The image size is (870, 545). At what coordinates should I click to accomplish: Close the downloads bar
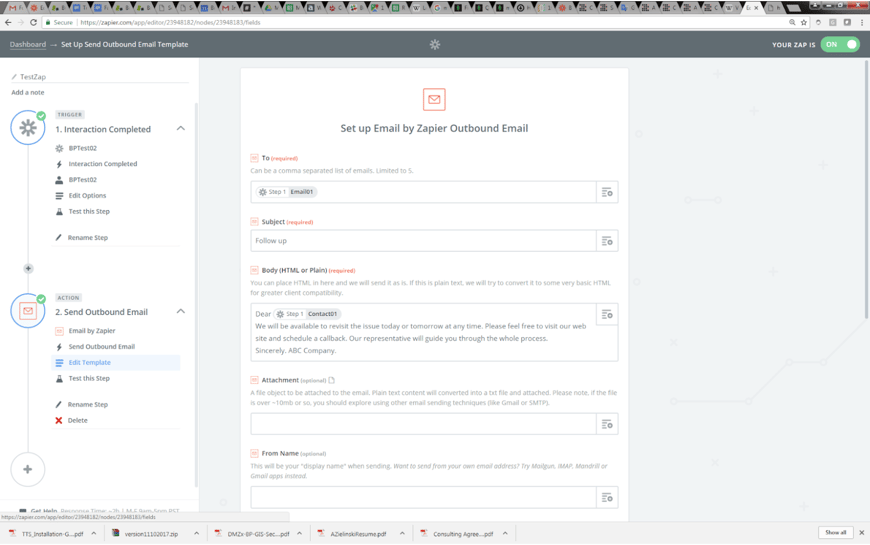[x=862, y=533]
